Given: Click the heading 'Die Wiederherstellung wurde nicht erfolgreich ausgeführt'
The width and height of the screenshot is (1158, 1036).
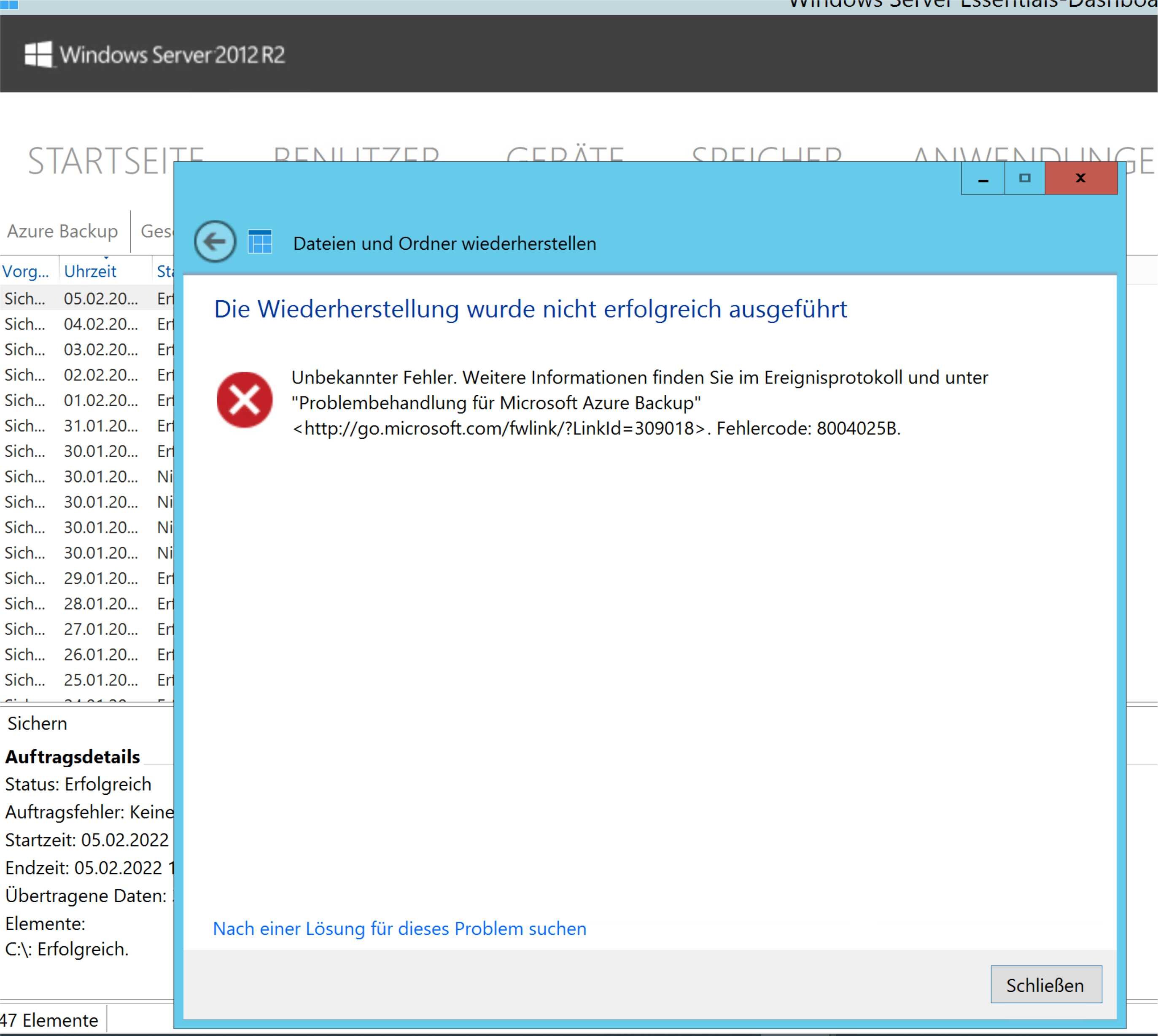Looking at the screenshot, I should pos(531,309).
